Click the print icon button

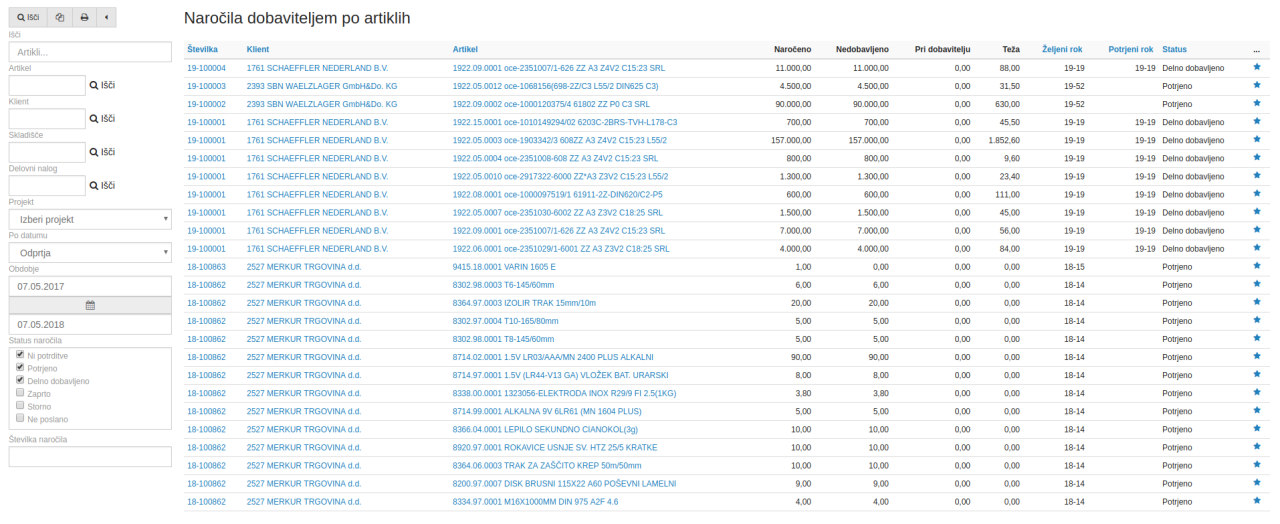[85, 17]
